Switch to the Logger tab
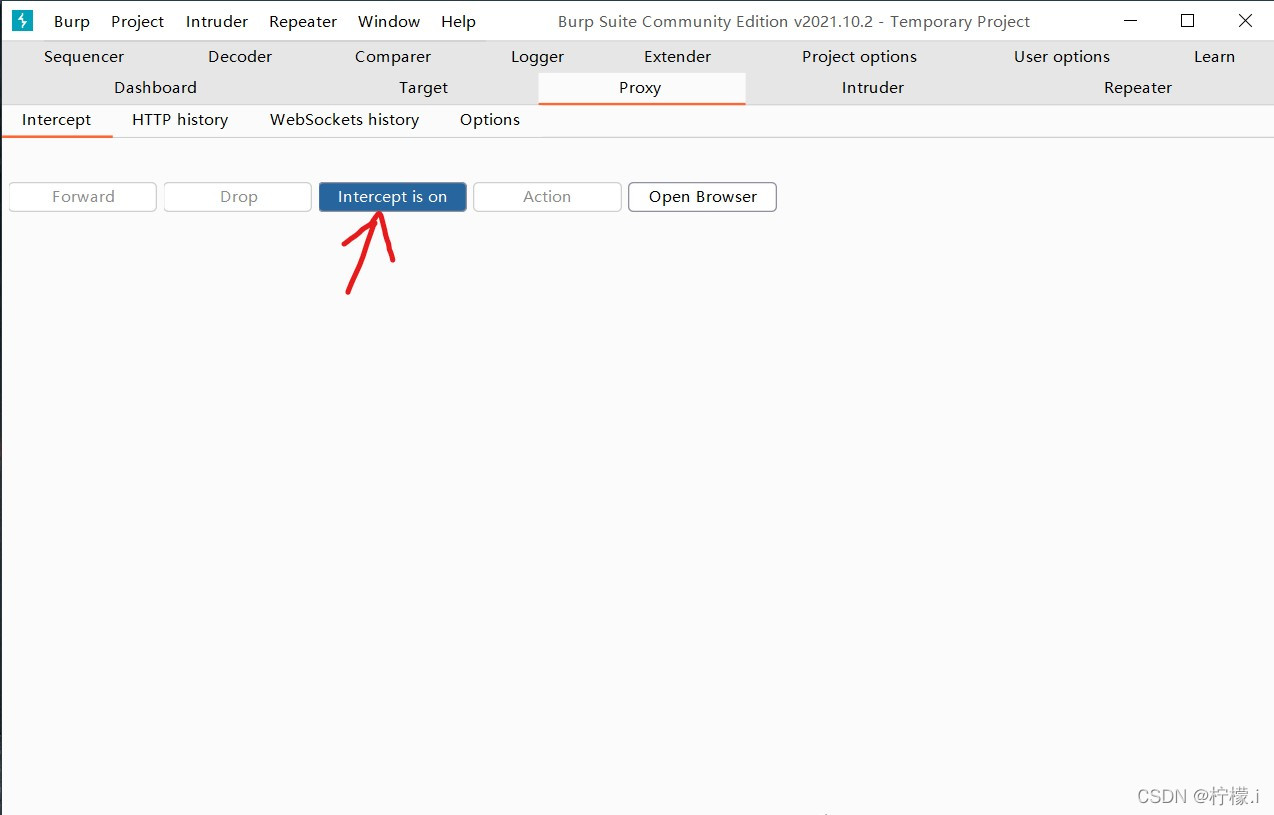 (x=538, y=57)
